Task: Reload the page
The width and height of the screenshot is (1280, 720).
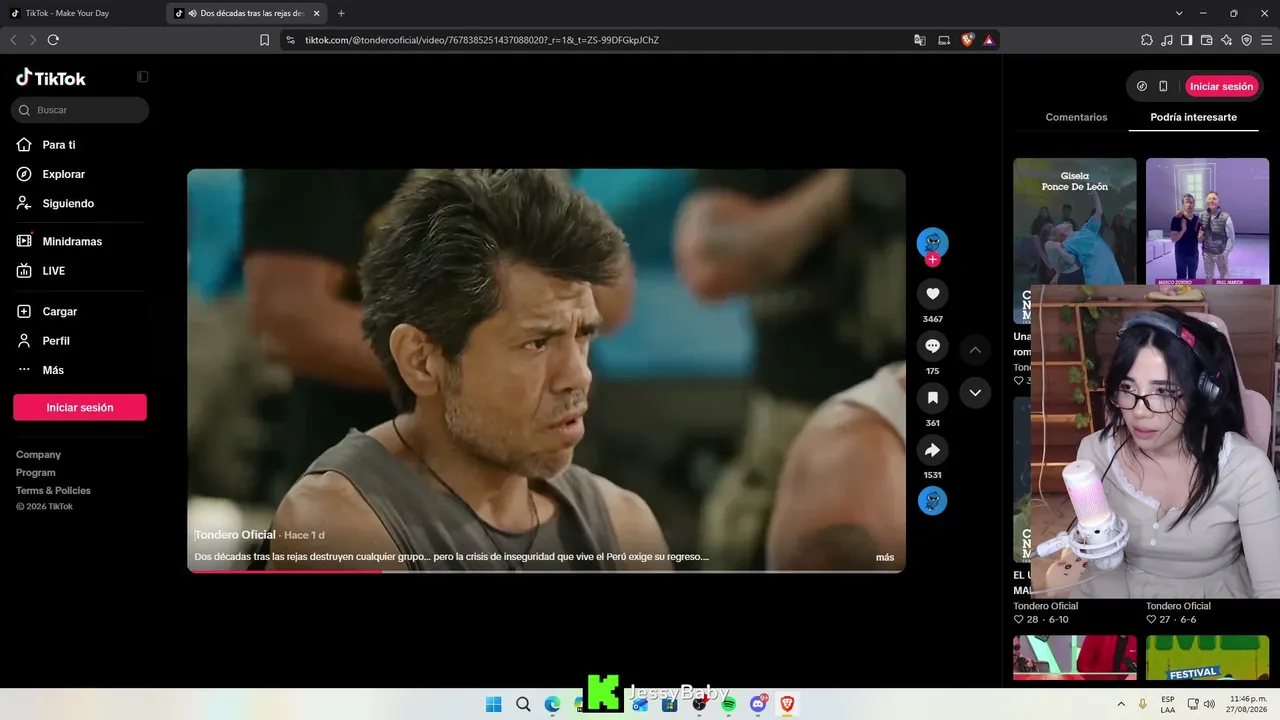Action: pyautogui.click(x=53, y=40)
